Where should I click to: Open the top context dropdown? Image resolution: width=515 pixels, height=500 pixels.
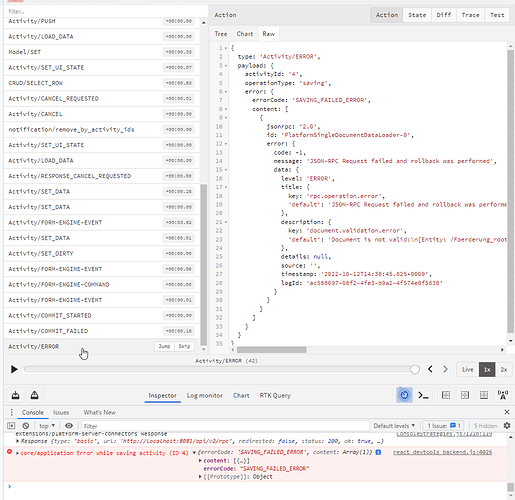[x=47, y=426]
